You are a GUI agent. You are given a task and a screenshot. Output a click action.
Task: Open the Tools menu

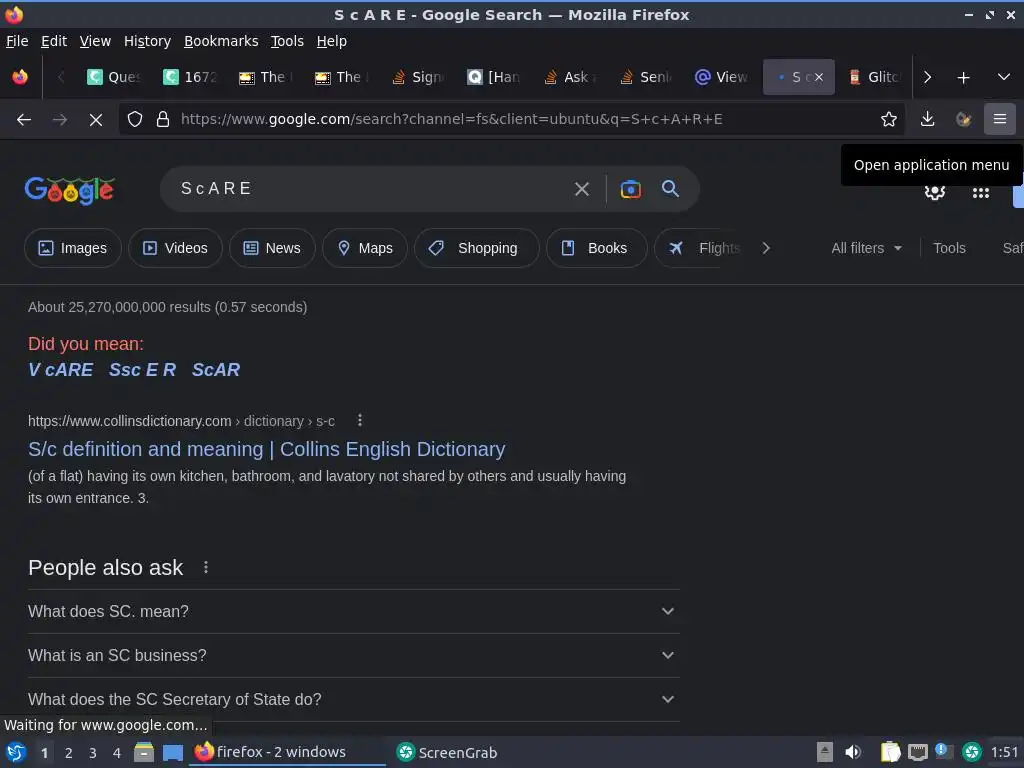(287, 41)
